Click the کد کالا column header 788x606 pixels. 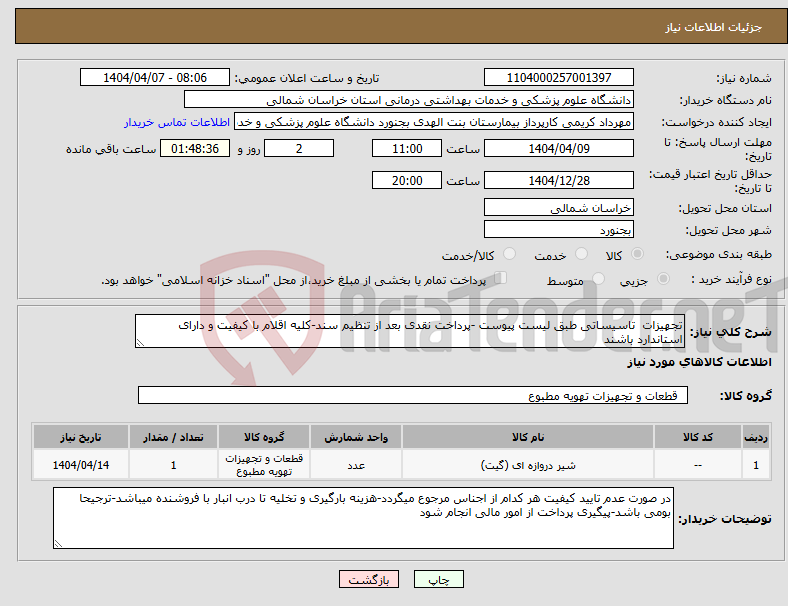[698, 437]
